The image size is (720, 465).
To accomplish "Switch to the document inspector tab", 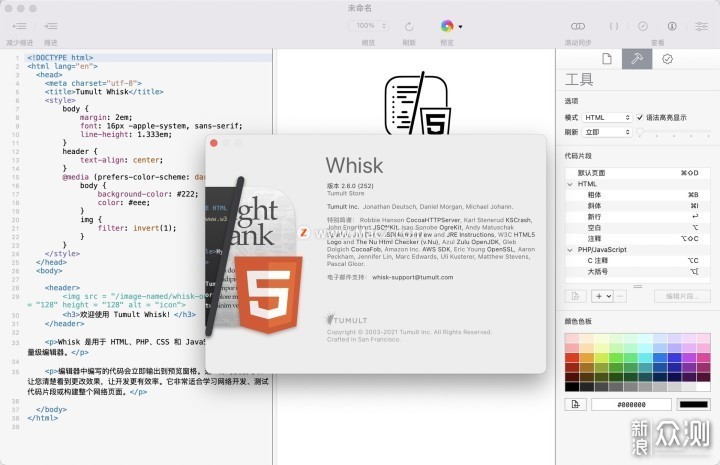I will pyautogui.click(x=607, y=59).
